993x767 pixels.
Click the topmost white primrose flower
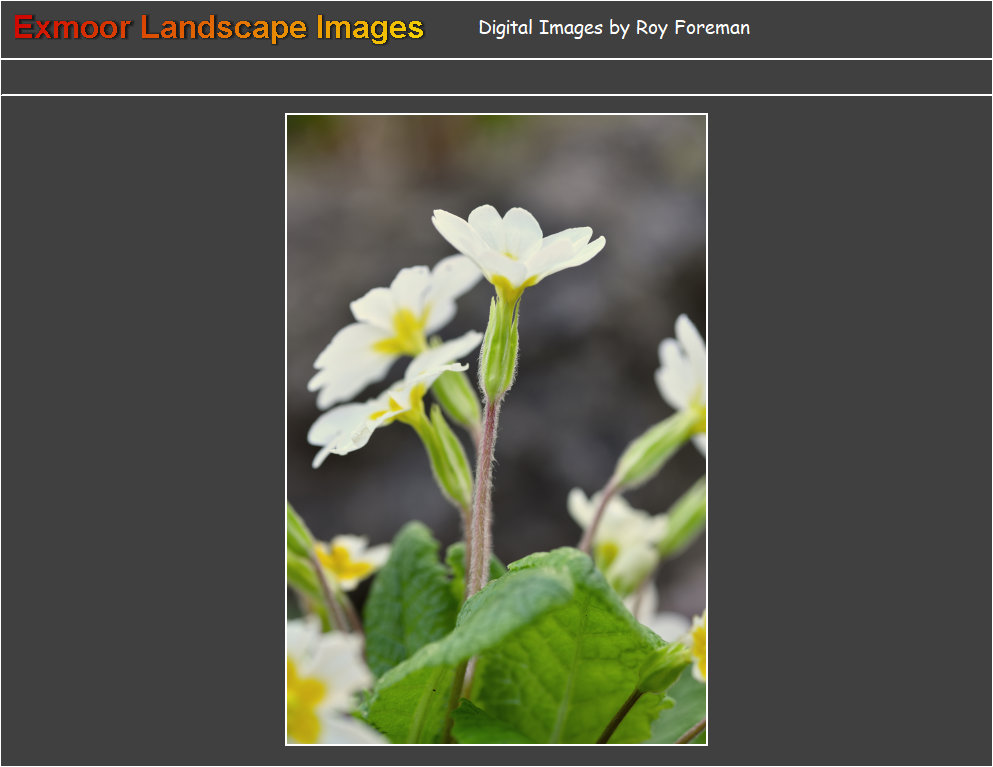(517, 243)
